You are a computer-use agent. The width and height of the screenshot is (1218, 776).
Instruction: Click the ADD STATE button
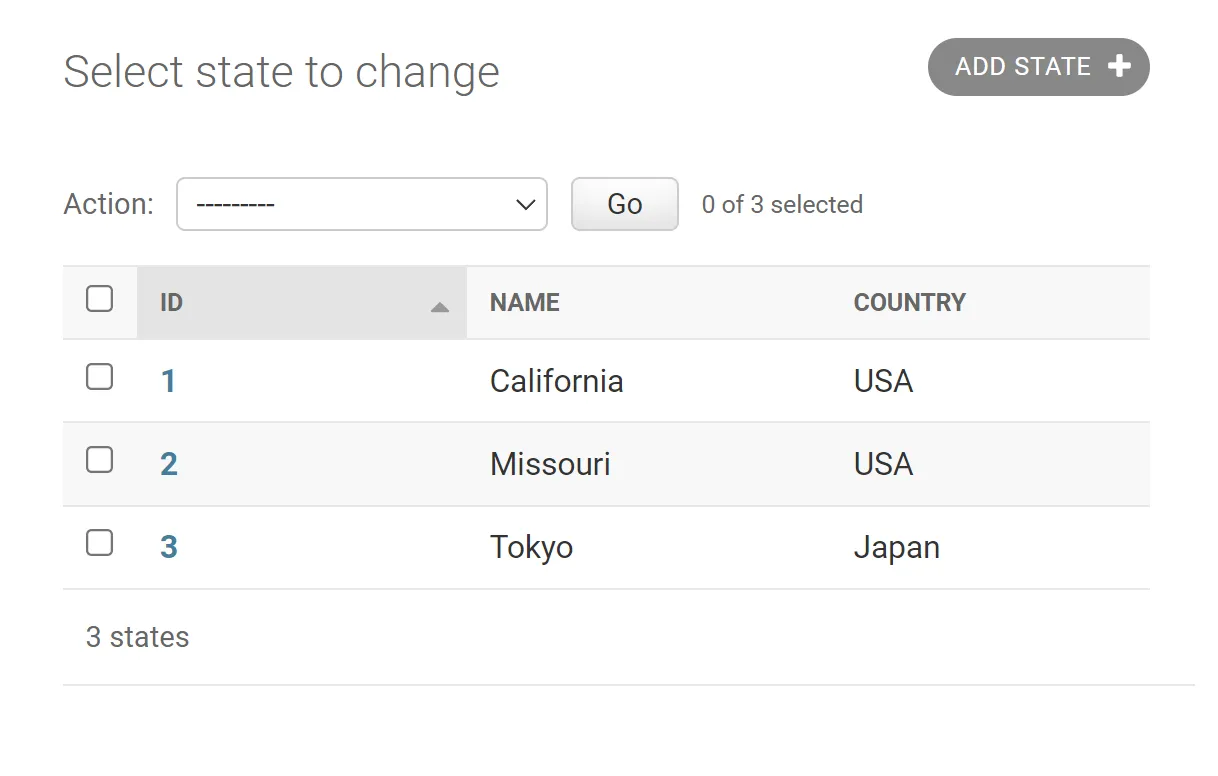pos(1038,67)
